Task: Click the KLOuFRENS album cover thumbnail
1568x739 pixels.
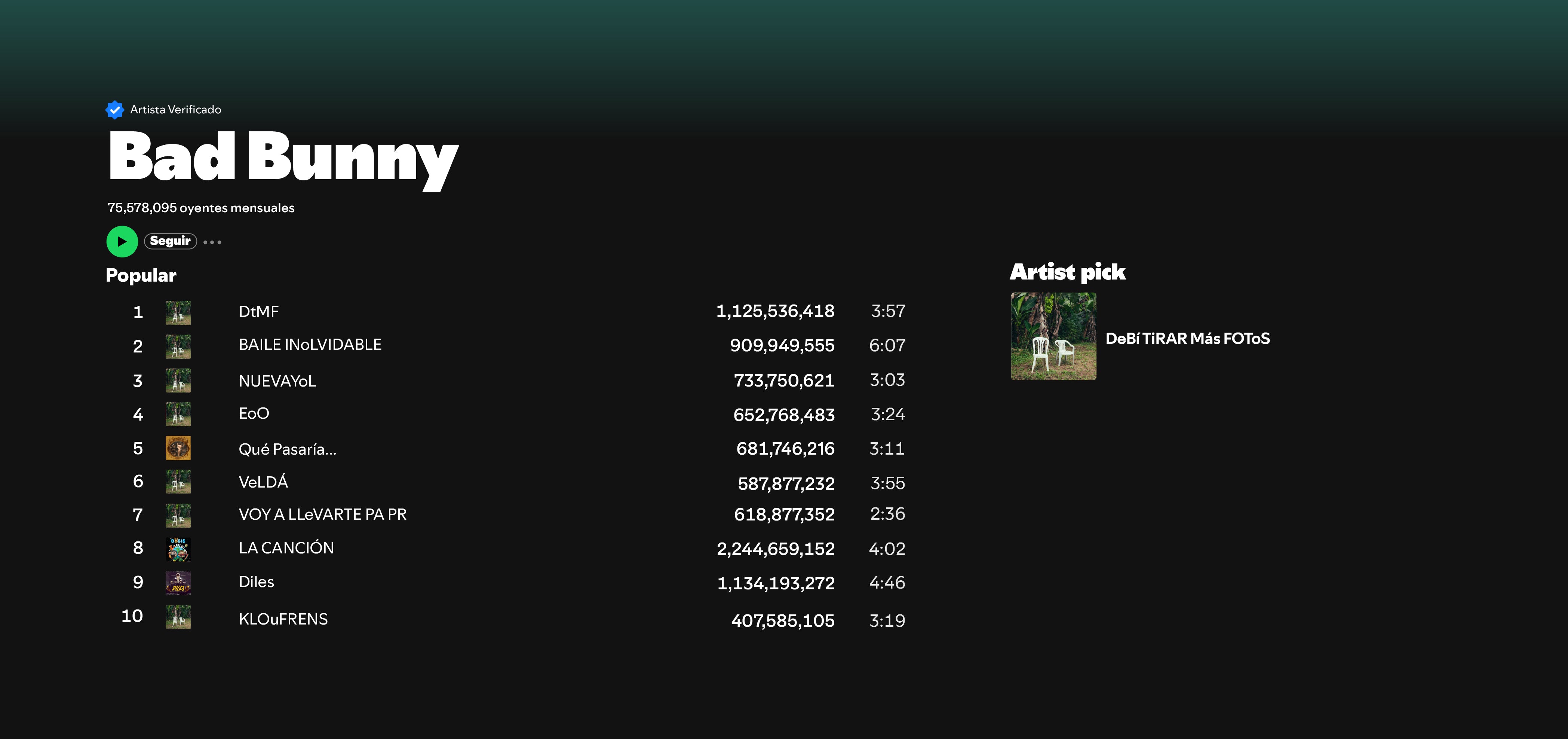Action: pos(178,617)
